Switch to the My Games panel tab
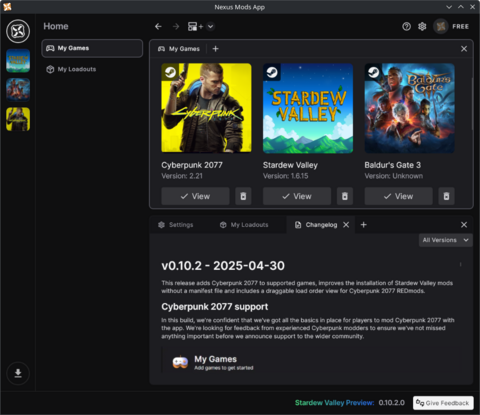This screenshot has width=480, height=415. 179,49
